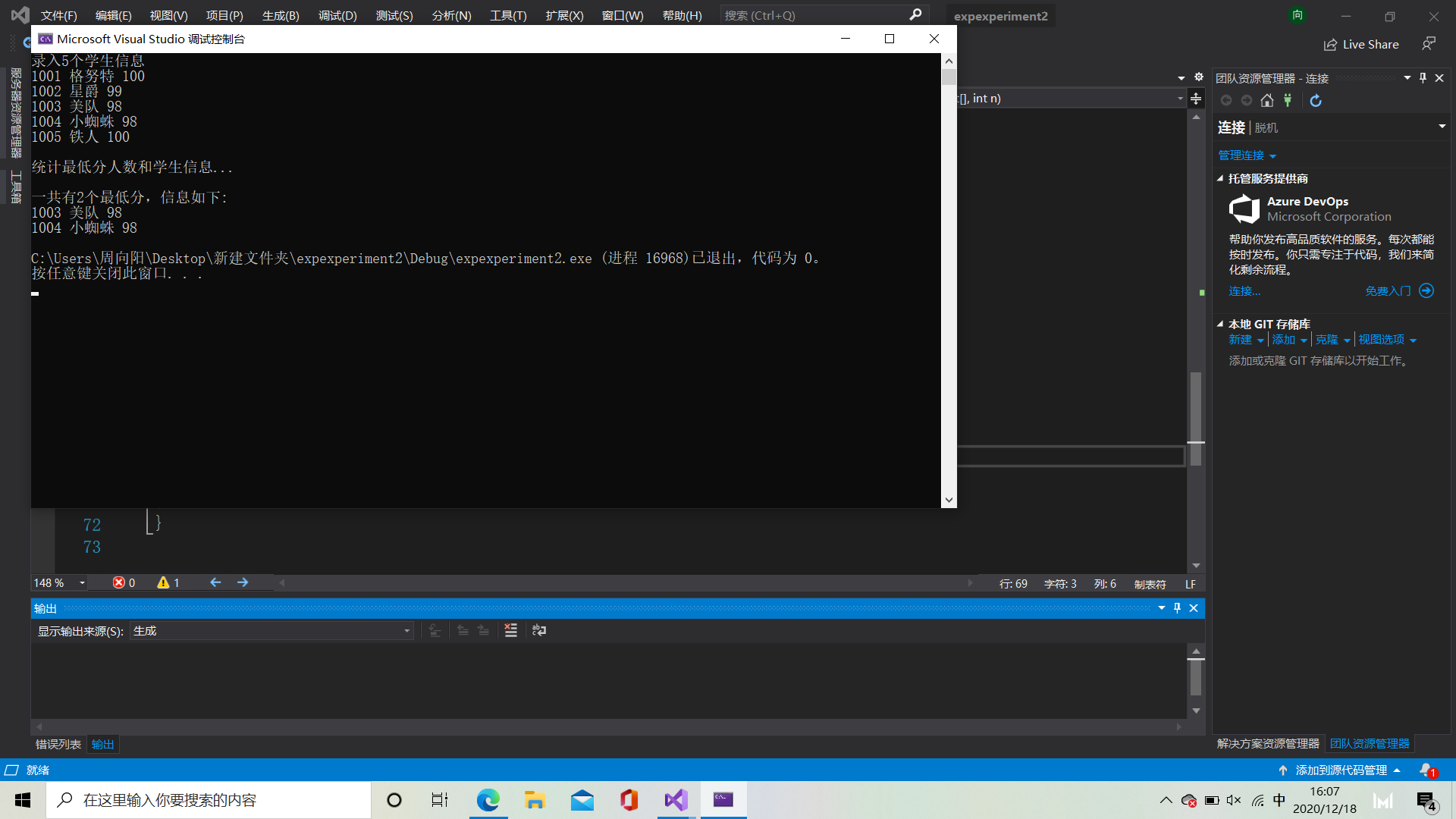
Task: Switch to the 错误列表 tab
Action: pyautogui.click(x=58, y=744)
